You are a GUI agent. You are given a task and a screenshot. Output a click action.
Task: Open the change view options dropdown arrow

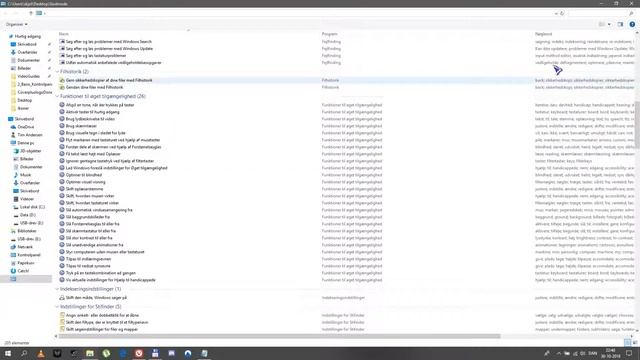609,24
